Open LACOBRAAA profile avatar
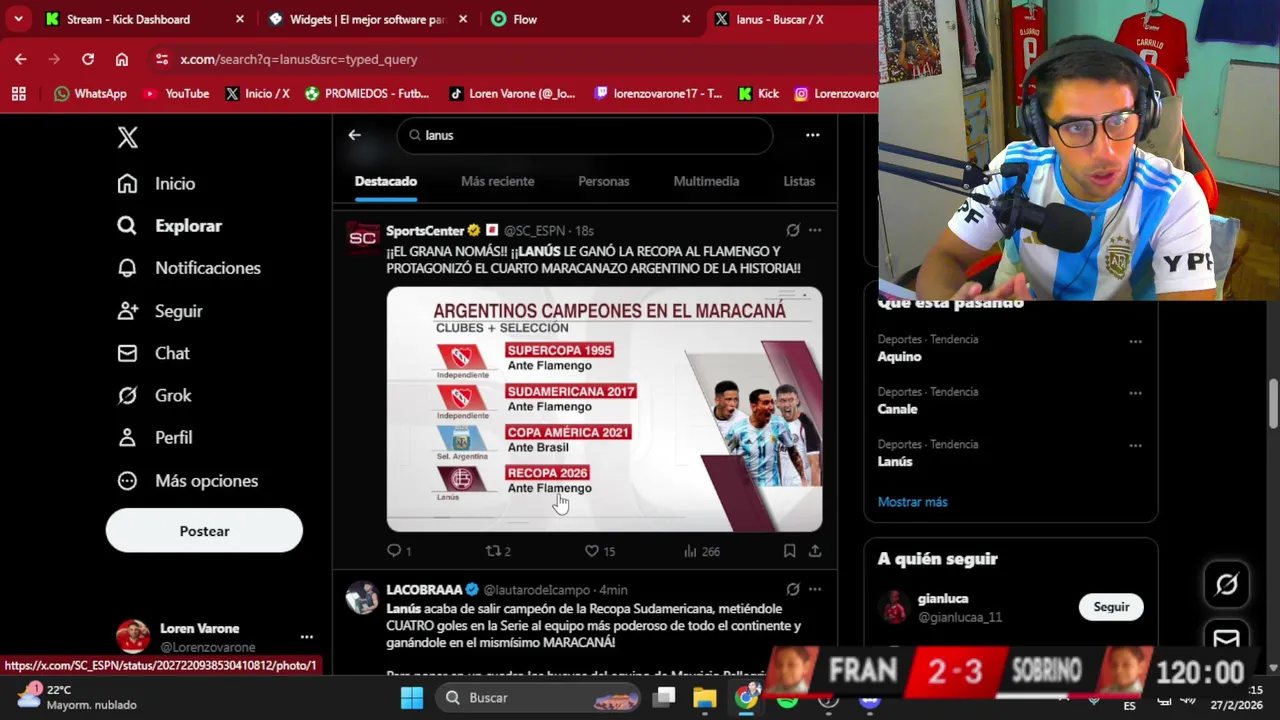The image size is (1280, 720). pyautogui.click(x=362, y=597)
